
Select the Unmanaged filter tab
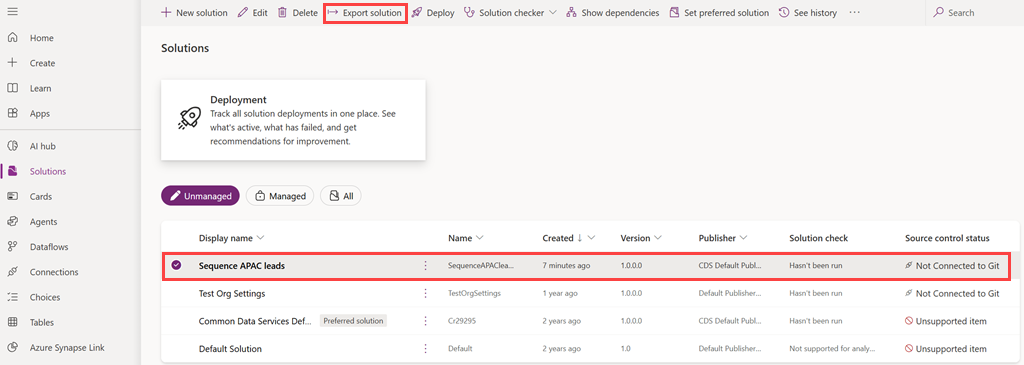200,196
